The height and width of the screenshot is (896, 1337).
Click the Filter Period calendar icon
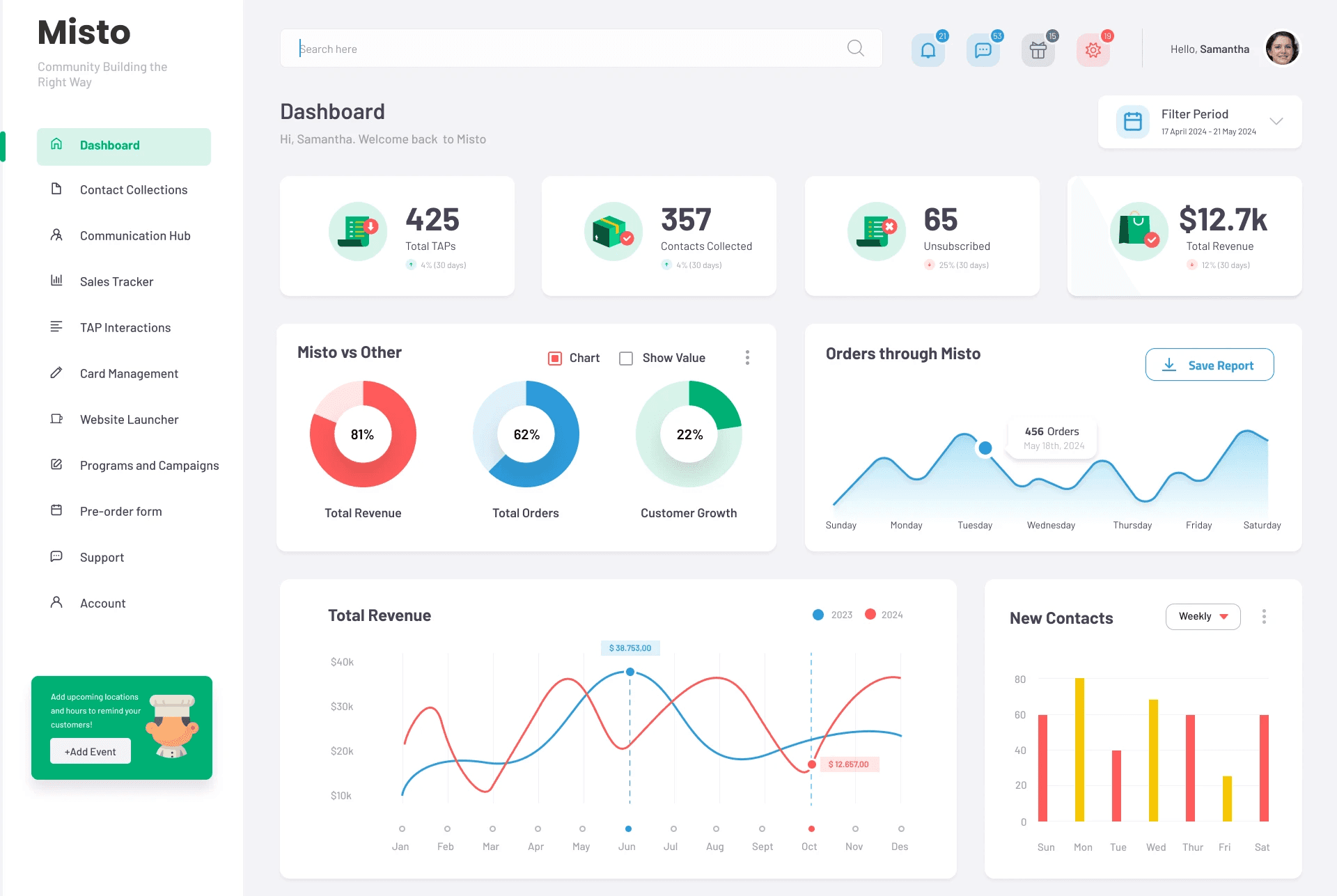(1133, 122)
